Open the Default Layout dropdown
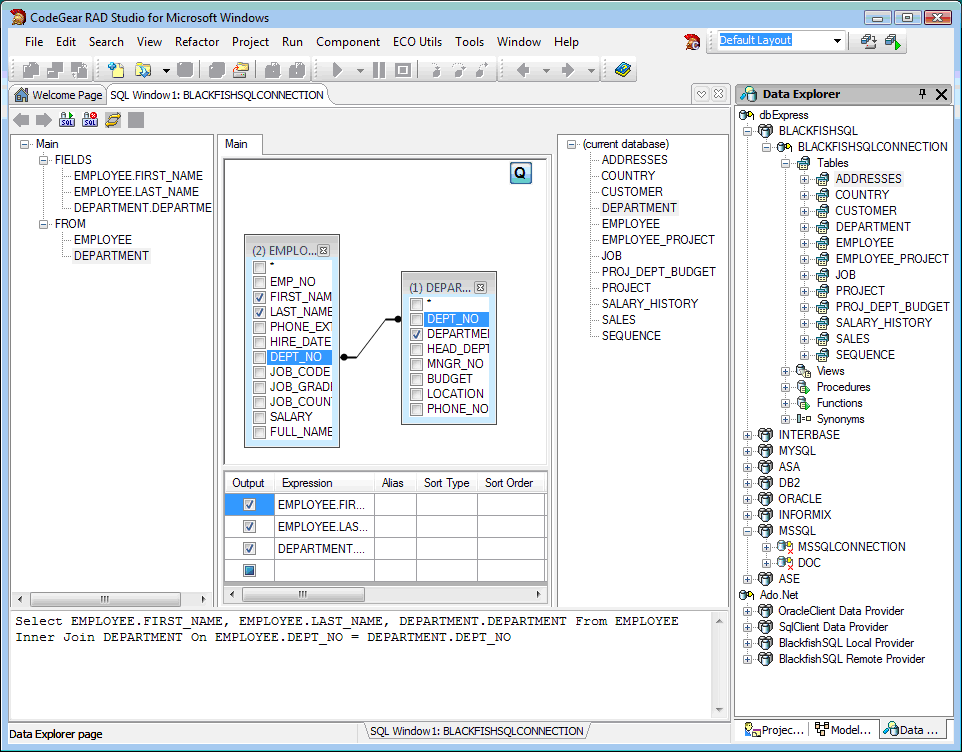The width and height of the screenshot is (962, 752). 837,41
